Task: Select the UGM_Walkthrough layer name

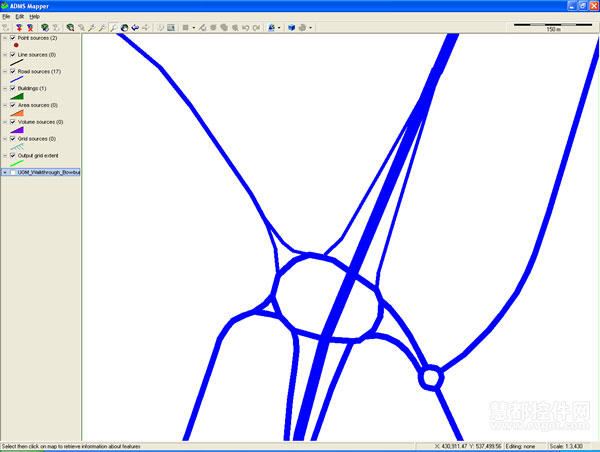Action: tap(49, 173)
